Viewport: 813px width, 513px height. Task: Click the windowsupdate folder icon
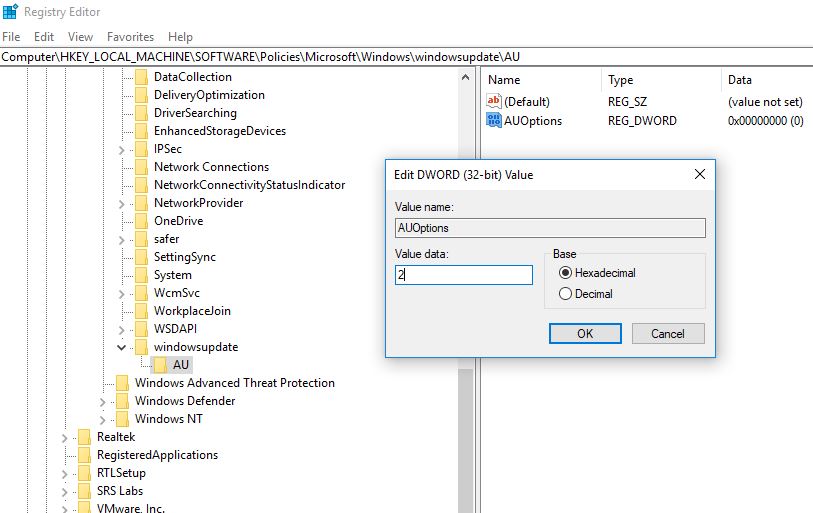pyautogui.click(x=141, y=347)
